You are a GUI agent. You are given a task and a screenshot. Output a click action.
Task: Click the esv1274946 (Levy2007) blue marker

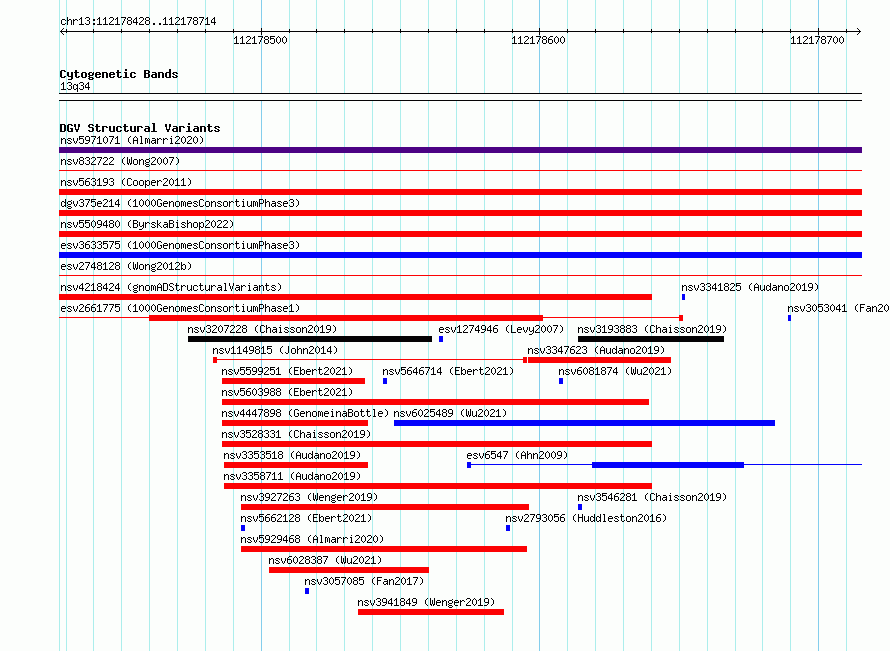(441, 339)
